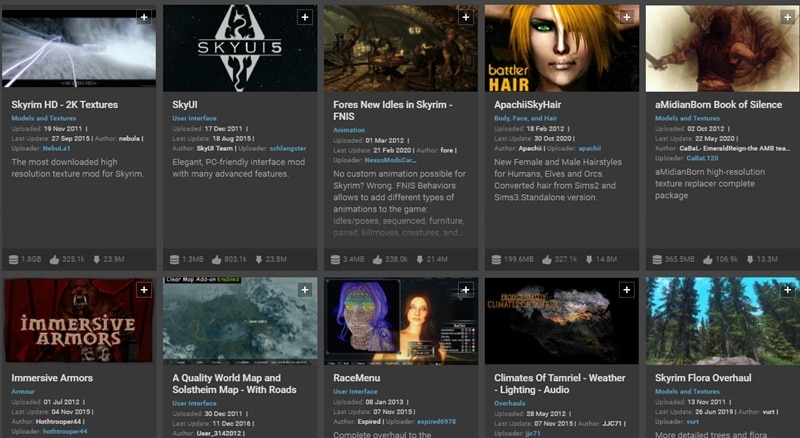Click plus icon on Climates Of Tamriel thumbnail
Screen dimensions: 800x438
[x=627, y=290]
